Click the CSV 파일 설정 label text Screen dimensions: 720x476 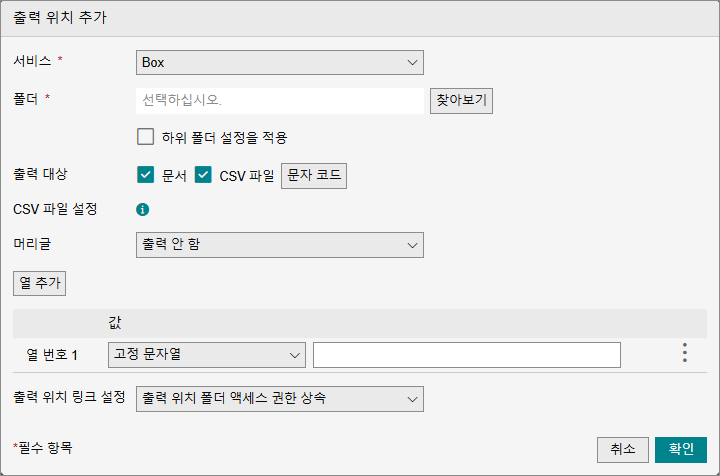(55, 209)
